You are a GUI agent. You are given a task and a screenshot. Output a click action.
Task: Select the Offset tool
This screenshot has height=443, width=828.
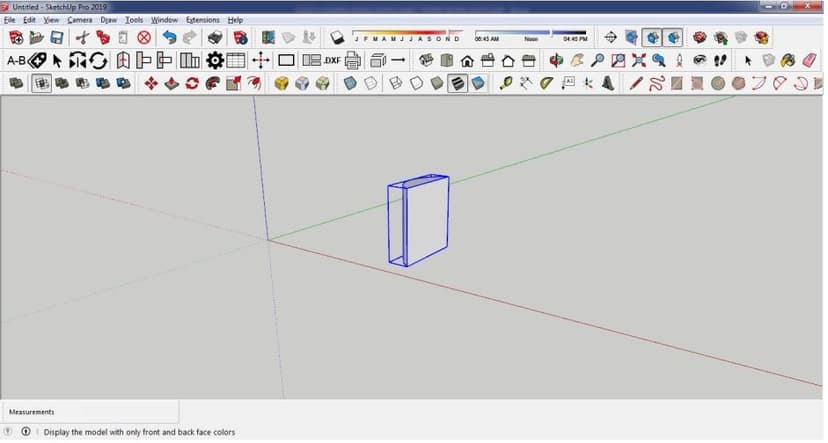click(254, 83)
